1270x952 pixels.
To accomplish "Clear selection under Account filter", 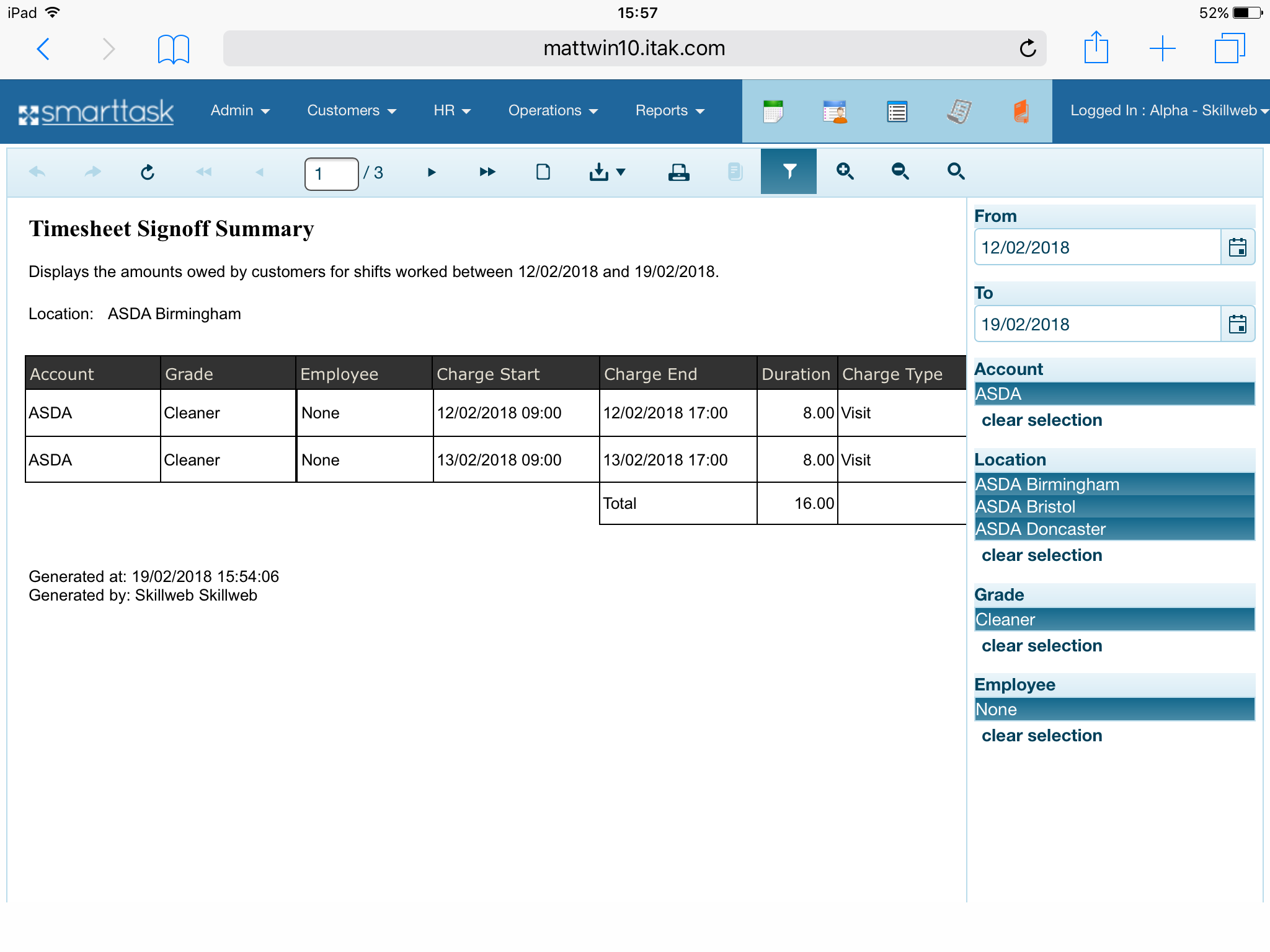I will coord(1042,420).
